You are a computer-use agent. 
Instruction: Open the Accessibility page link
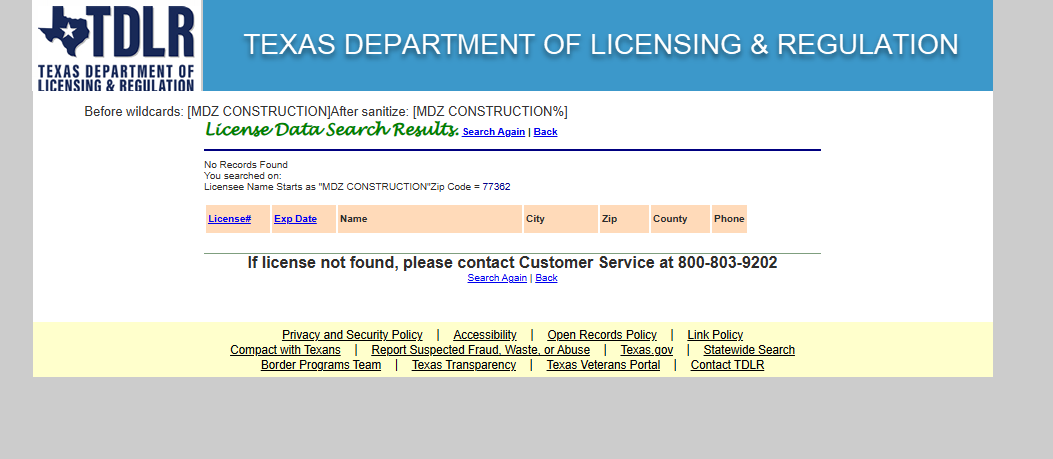[485, 335]
